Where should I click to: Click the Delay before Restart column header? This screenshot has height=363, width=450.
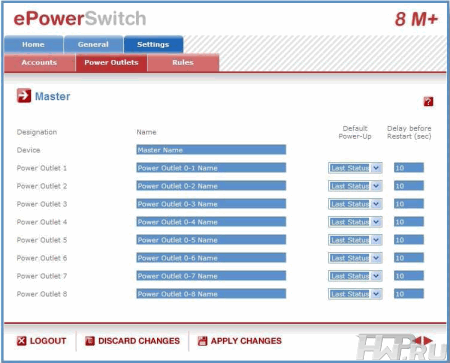click(x=409, y=132)
